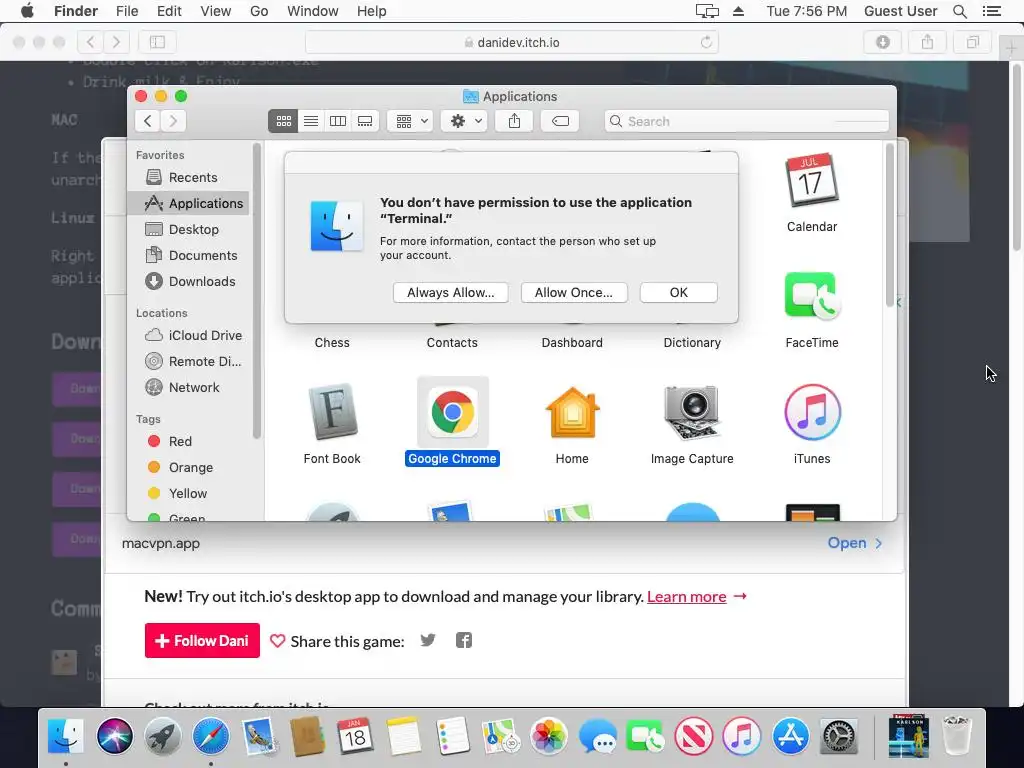
Task: Select the Google Chrome app icon
Action: click(x=453, y=412)
